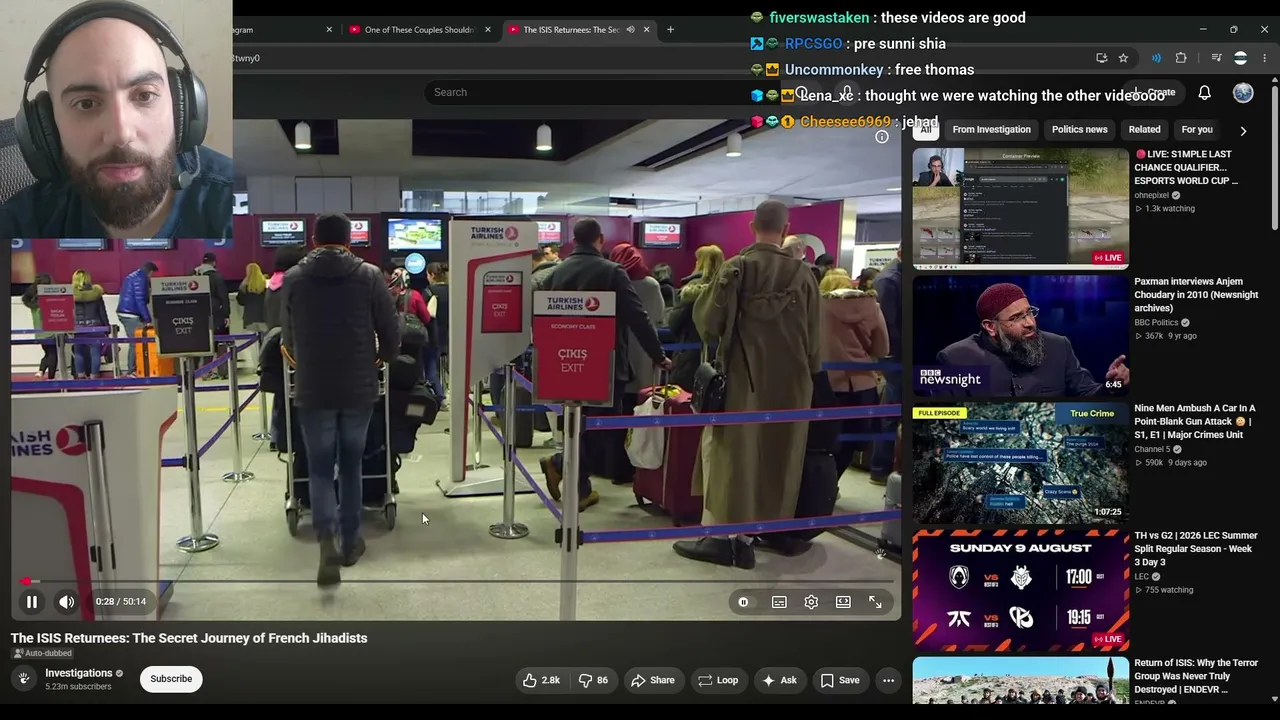This screenshot has height=720, width=1280.
Task: Open the Share options for the video
Action: 652,680
